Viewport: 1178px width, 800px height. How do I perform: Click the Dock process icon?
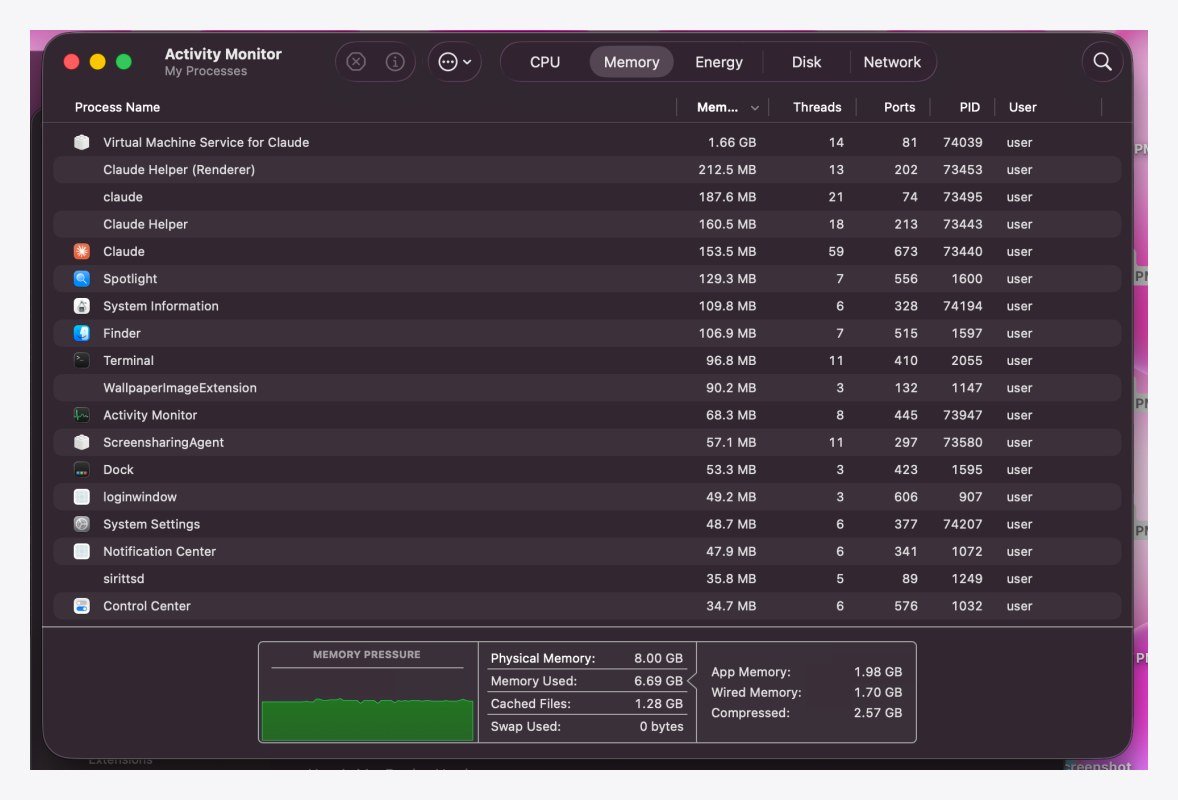tap(82, 469)
